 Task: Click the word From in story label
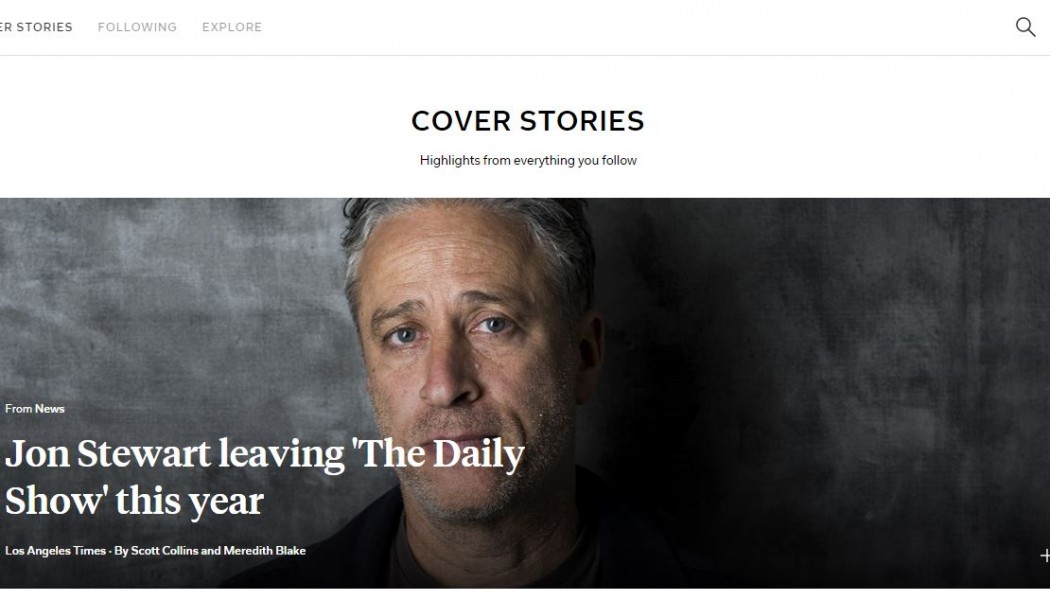click(x=19, y=408)
